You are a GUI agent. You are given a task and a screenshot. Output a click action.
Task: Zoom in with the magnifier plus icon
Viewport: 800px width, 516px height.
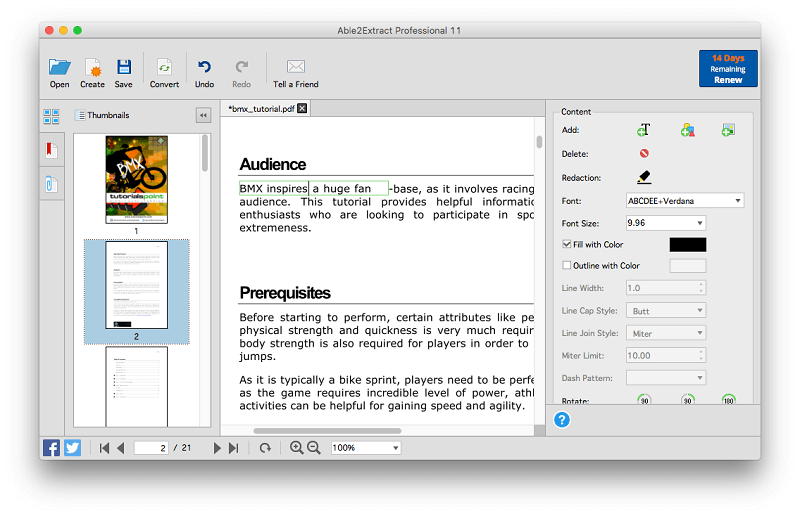(x=296, y=448)
